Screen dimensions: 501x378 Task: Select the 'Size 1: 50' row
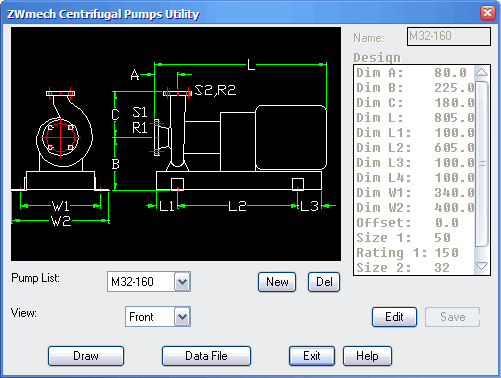pos(414,238)
